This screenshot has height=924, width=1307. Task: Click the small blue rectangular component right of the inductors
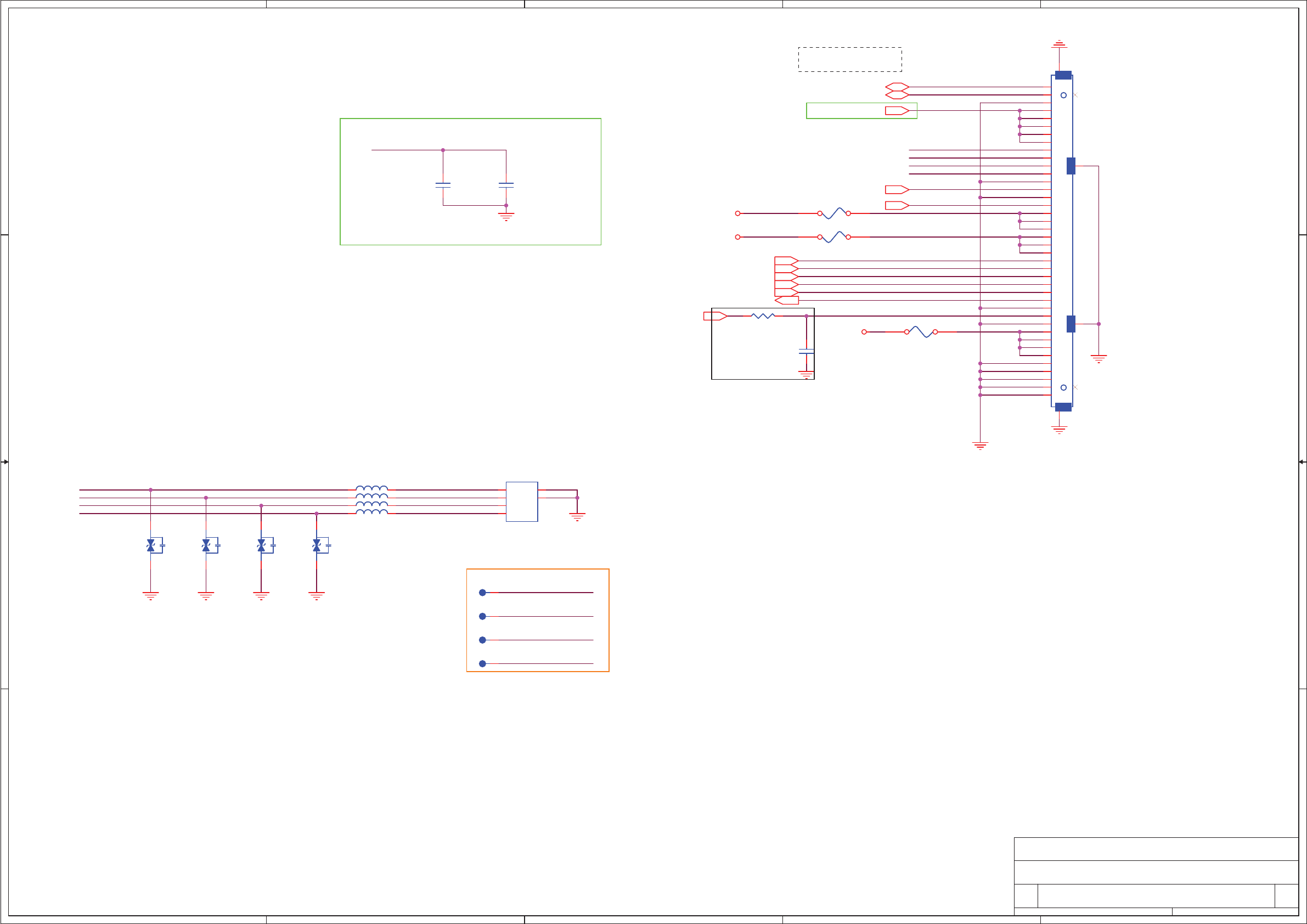[521, 502]
